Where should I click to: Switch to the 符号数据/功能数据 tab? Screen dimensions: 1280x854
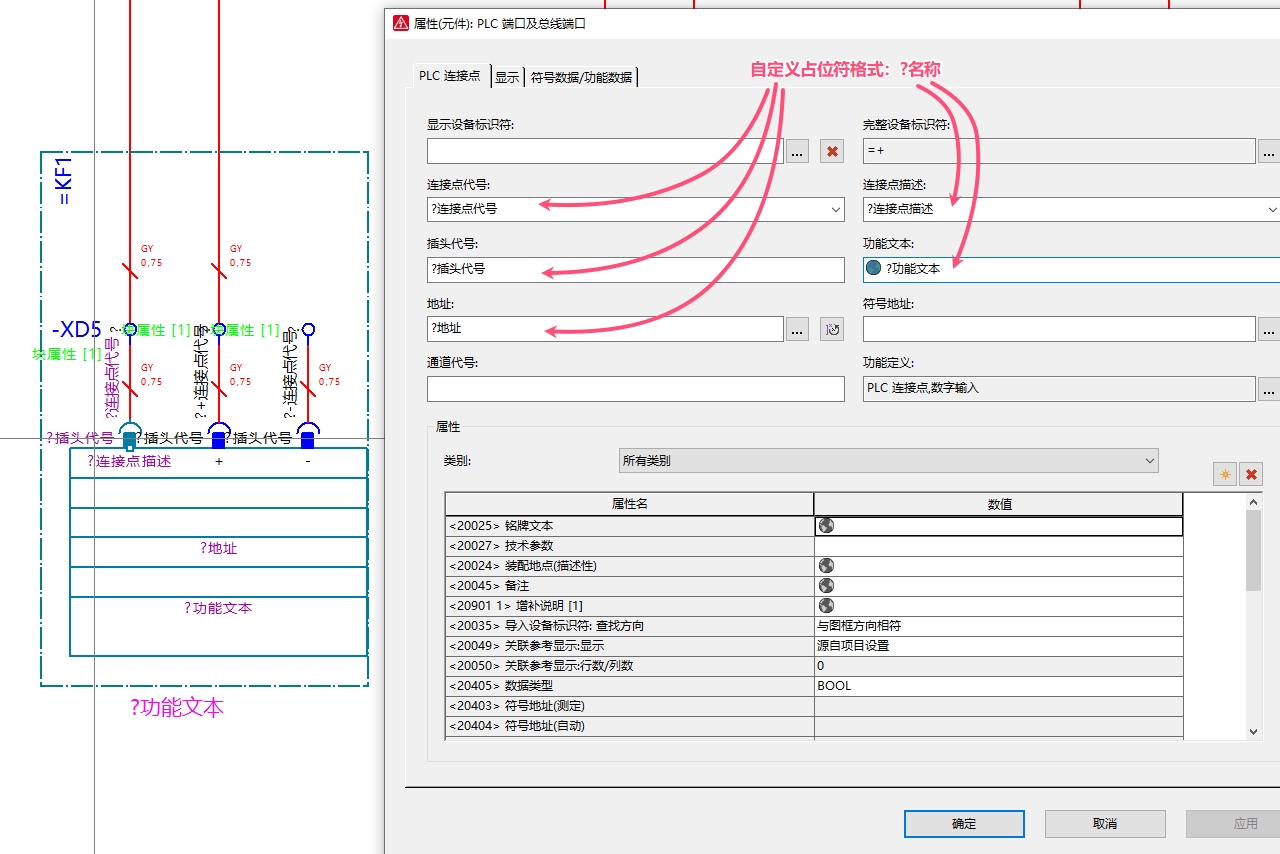coord(581,77)
